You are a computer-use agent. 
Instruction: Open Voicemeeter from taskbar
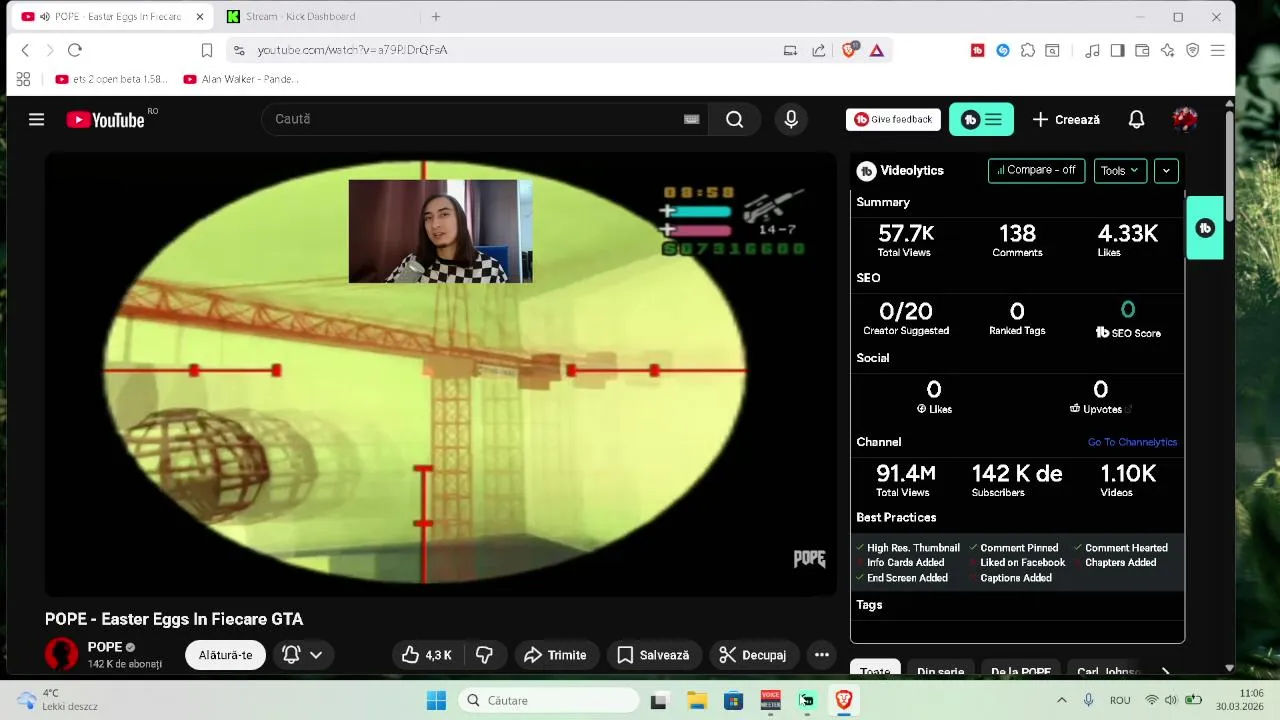770,701
